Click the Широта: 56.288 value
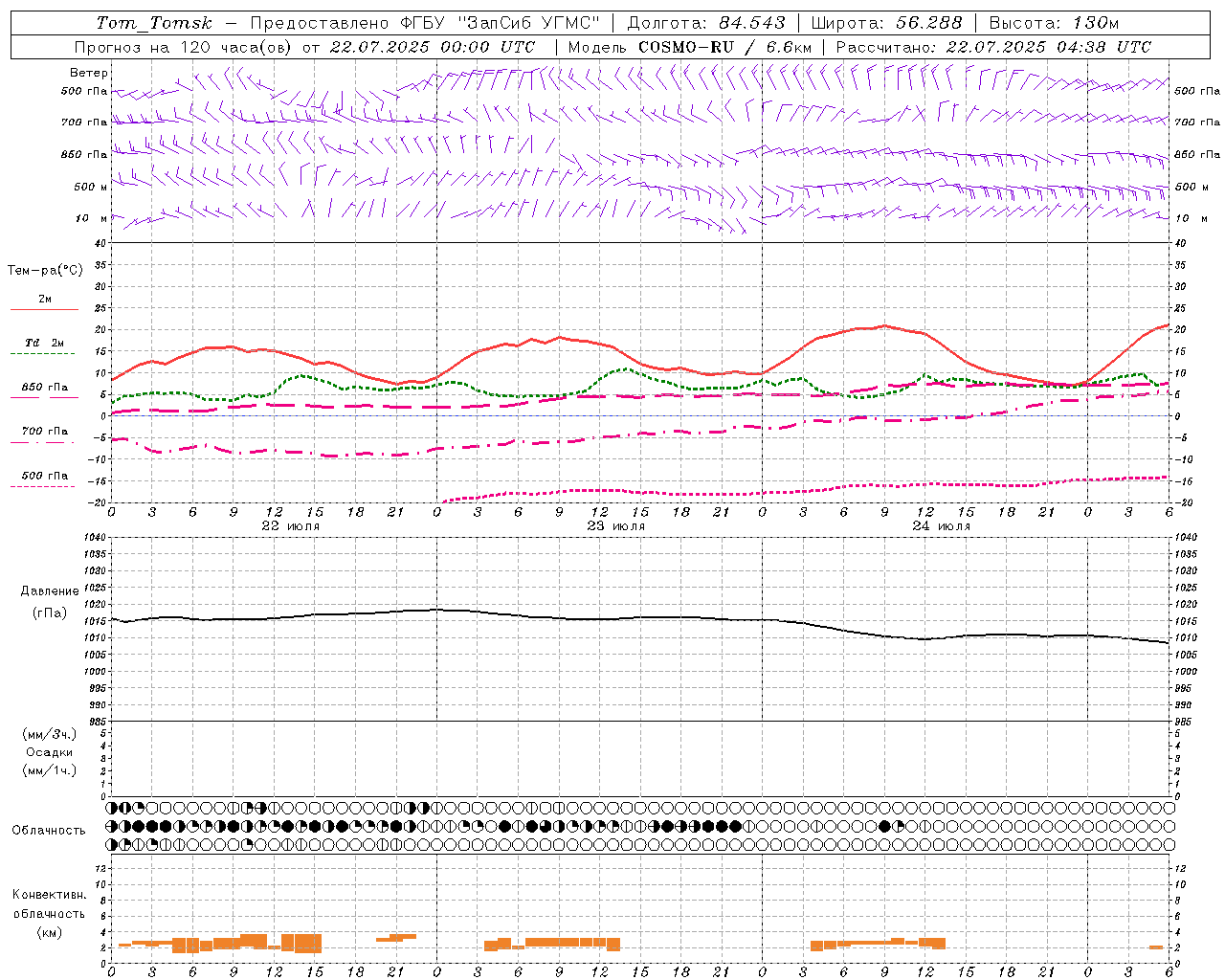 pyautogui.click(x=886, y=23)
